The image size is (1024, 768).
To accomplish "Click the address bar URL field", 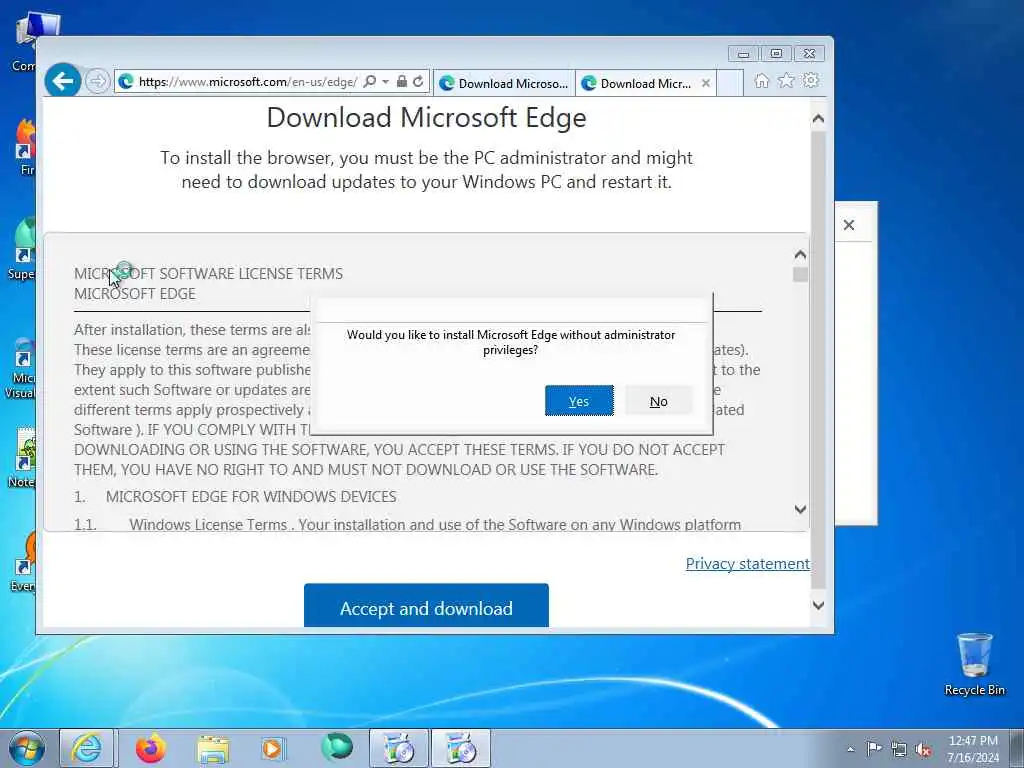I will [x=248, y=82].
